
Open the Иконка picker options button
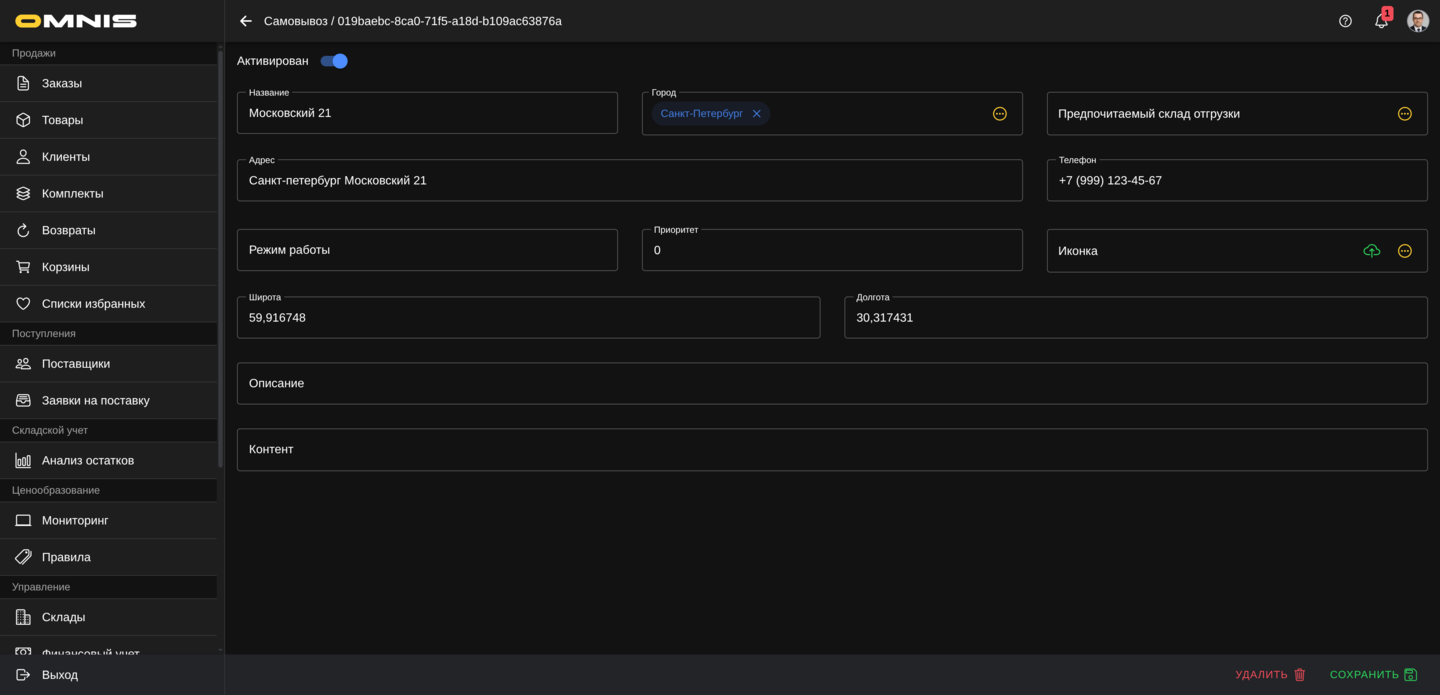point(1404,251)
